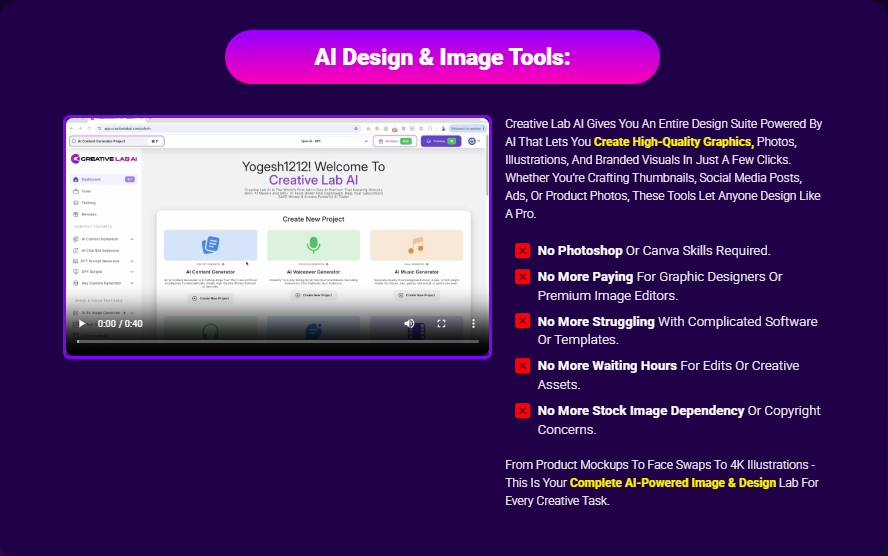Image resolution: width=888 pixels, height=556 pixels.
Task: Click the Yogesh1212! Welcome To heading
Action: 313,166
